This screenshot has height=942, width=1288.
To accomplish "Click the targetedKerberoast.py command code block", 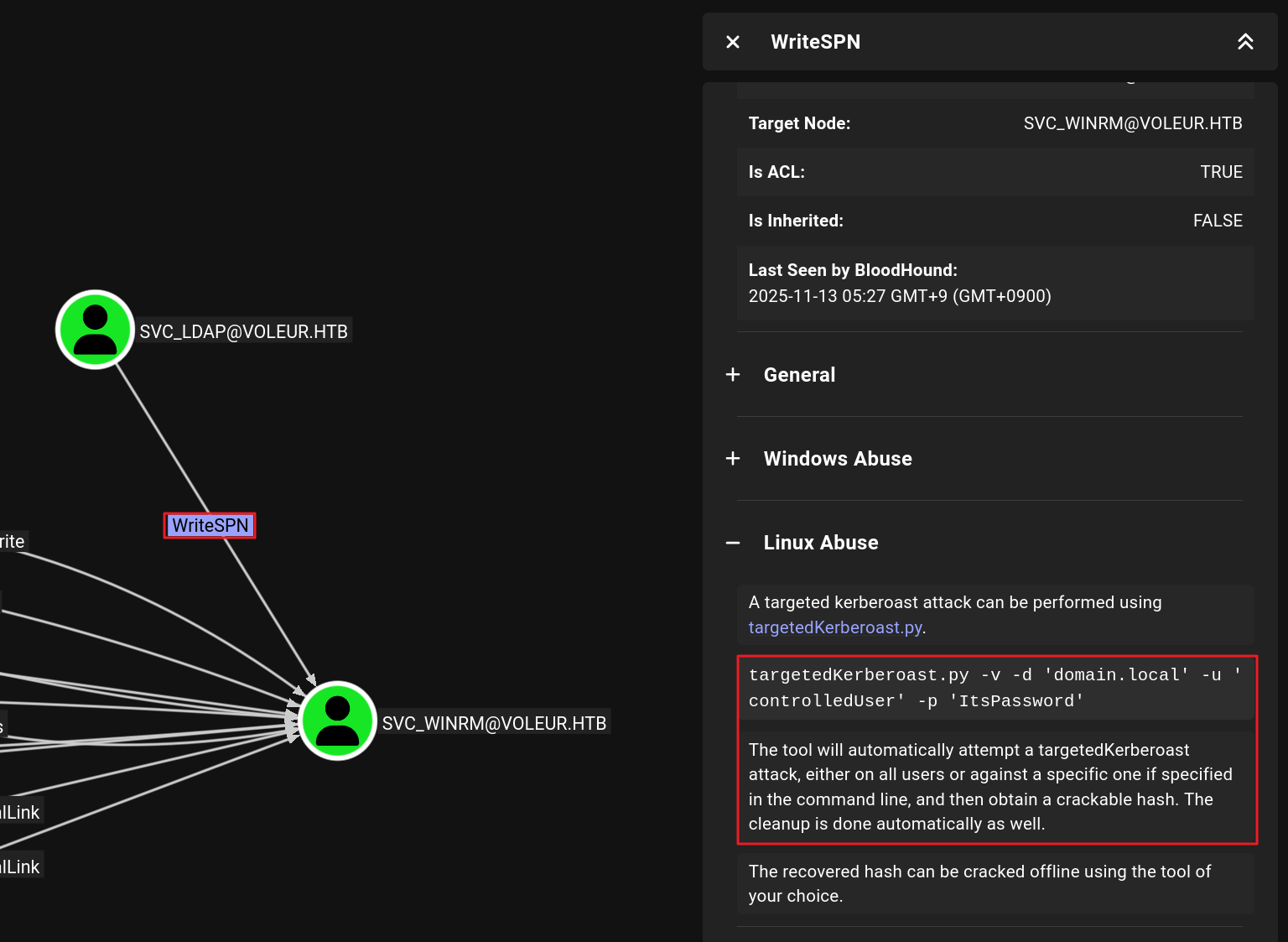I will (x=995, y=688).
